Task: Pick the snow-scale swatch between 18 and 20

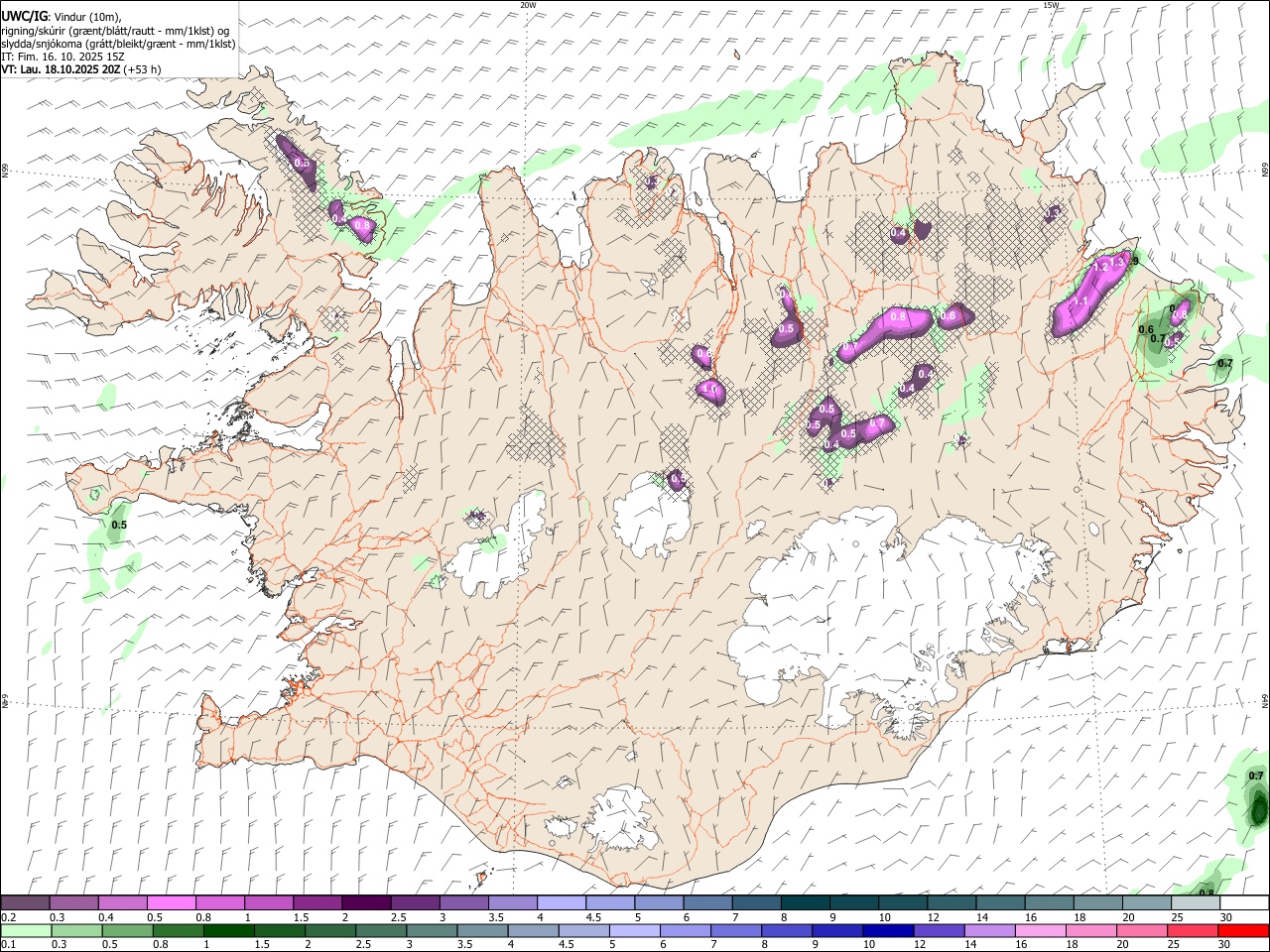Action: [1098, 903]
